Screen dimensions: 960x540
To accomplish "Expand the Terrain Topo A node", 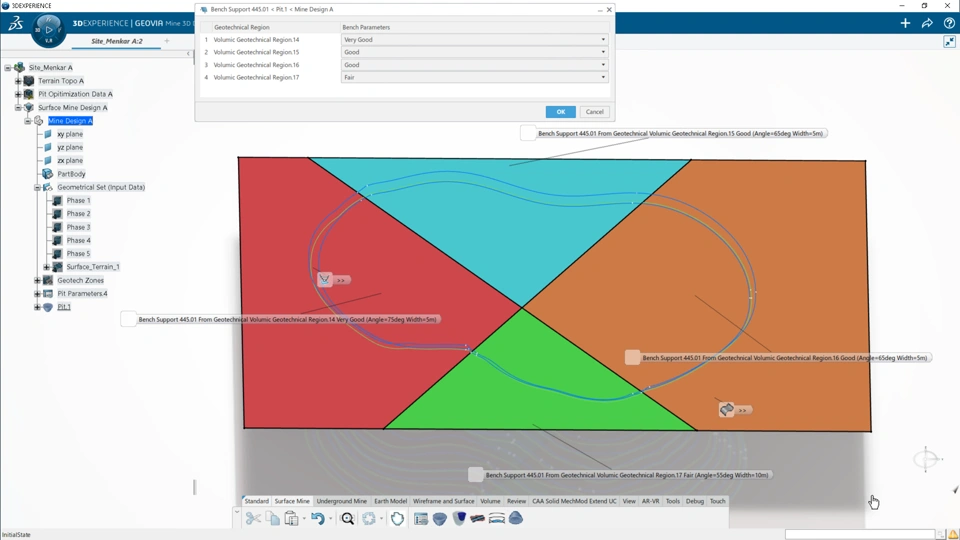I will tap(18, 81).
